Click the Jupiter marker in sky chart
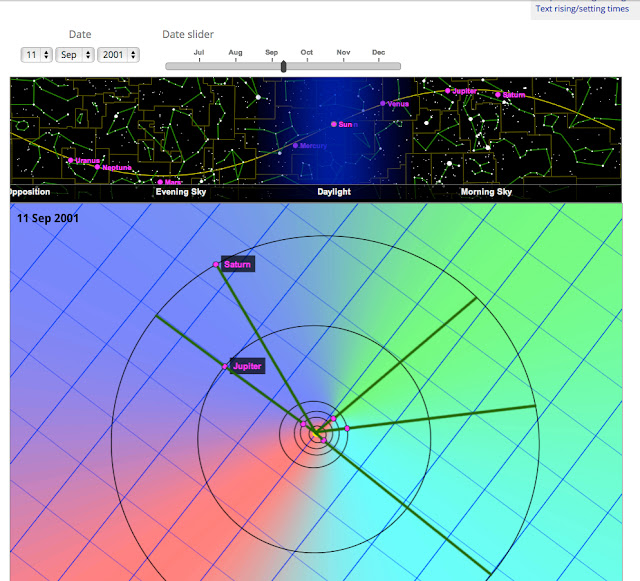The image size is (640, 581). click(x=448, y=91)
